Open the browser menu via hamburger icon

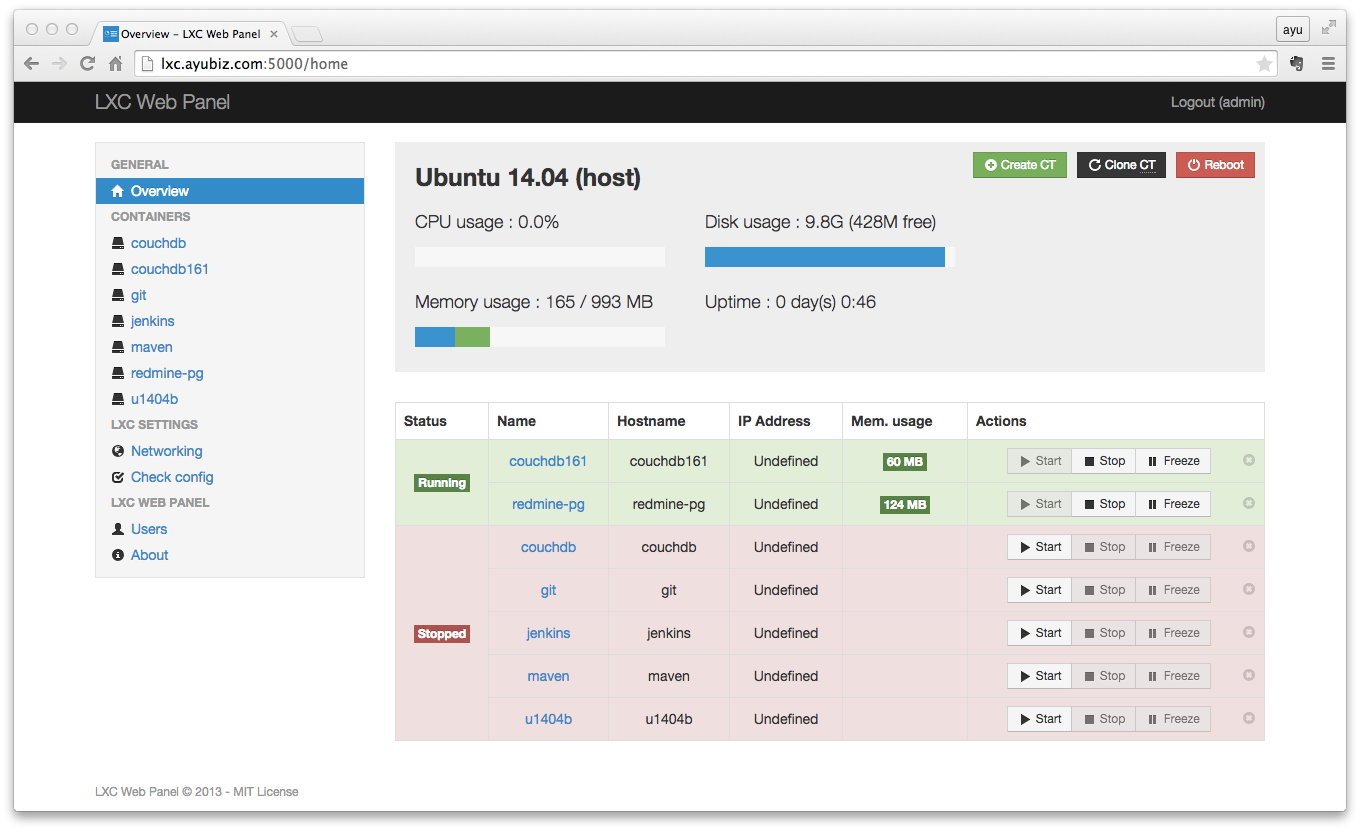[1327, 62]
